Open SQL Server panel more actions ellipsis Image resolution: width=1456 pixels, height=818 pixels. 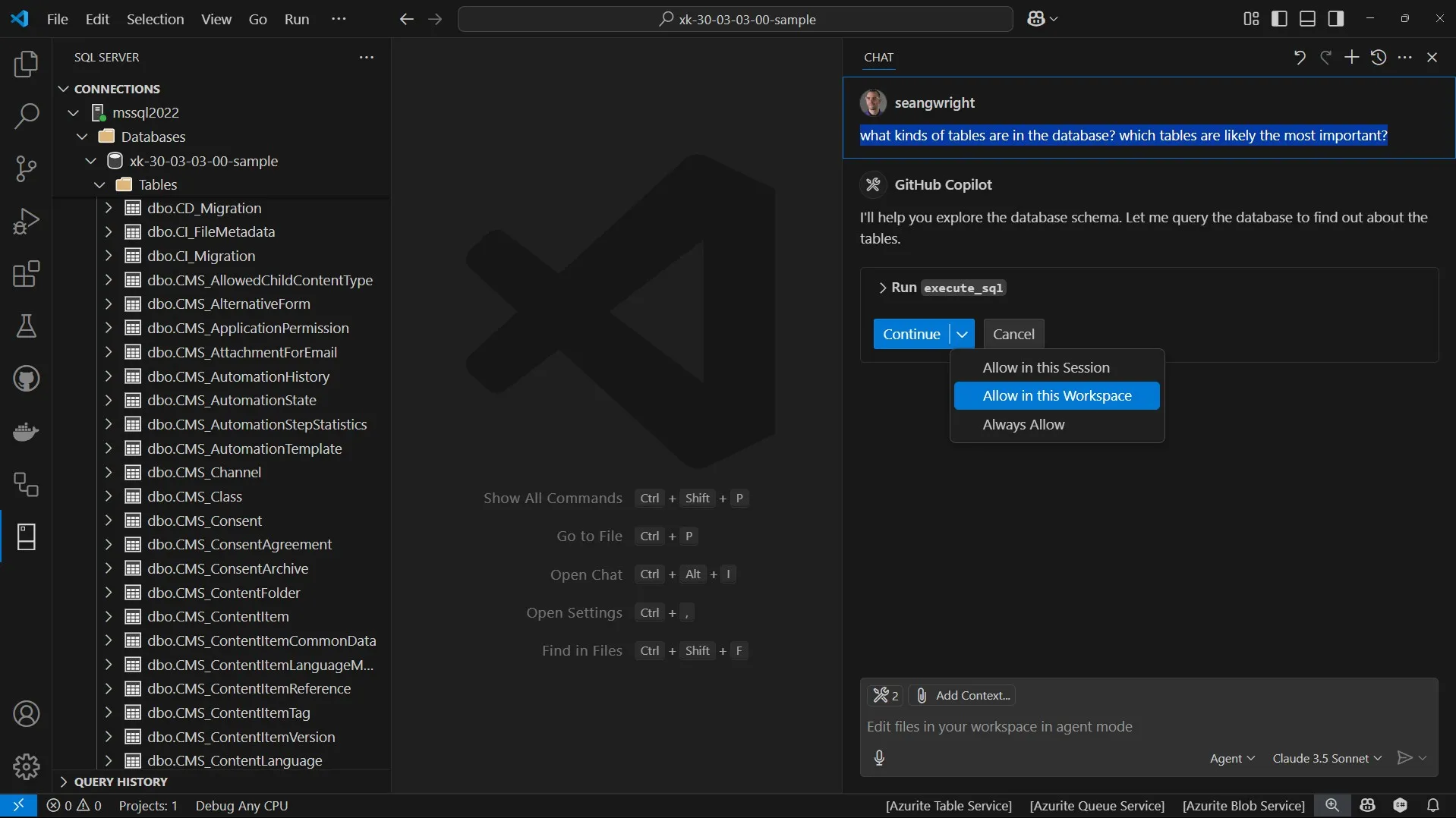(367, 58)
